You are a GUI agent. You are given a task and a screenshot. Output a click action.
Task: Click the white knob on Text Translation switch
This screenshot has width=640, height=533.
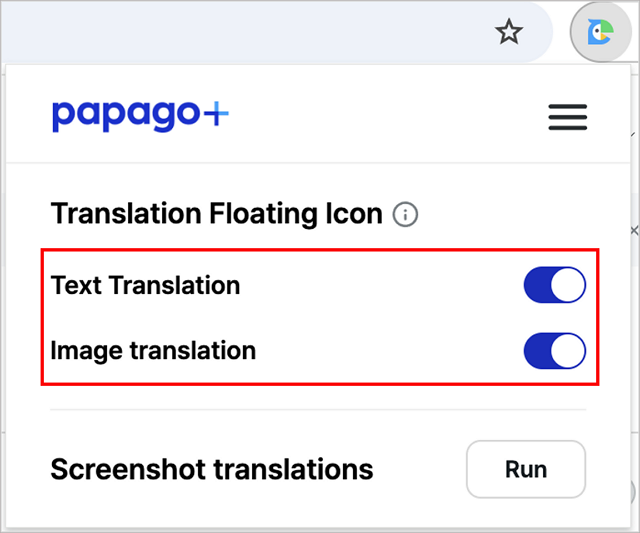pos(568,285)
